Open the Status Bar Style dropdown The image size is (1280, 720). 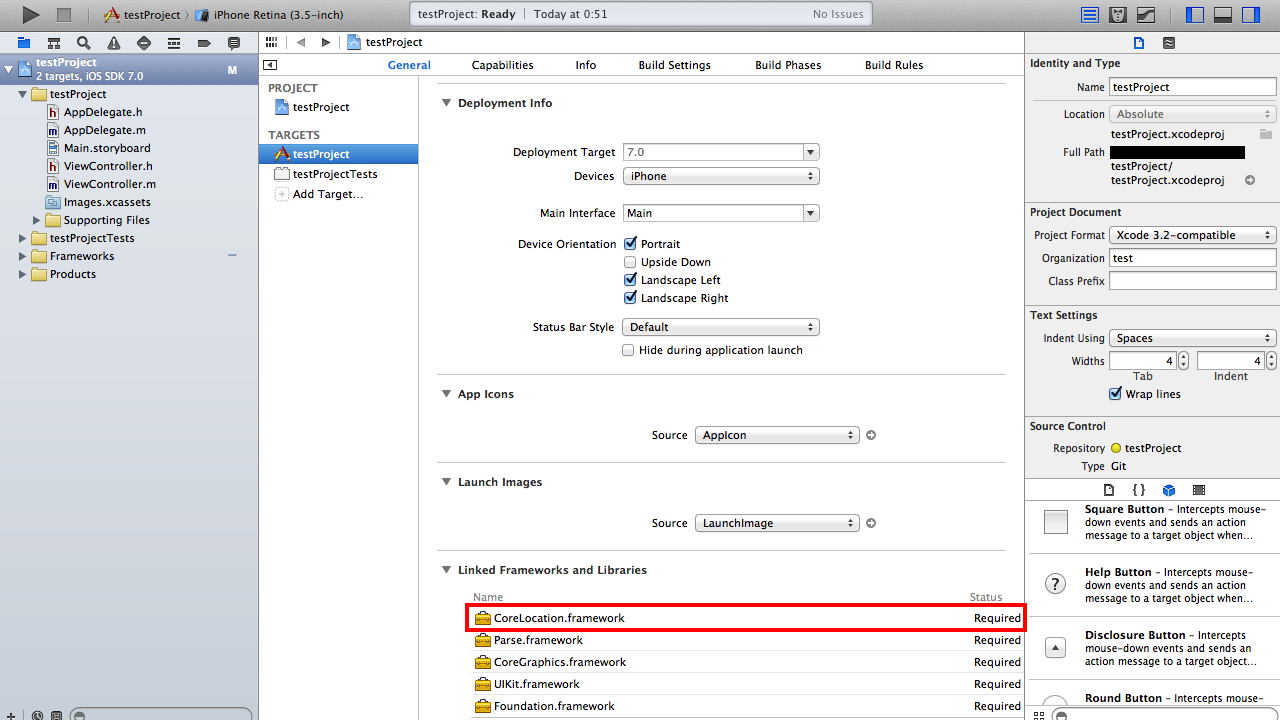[x=721, y=327]
